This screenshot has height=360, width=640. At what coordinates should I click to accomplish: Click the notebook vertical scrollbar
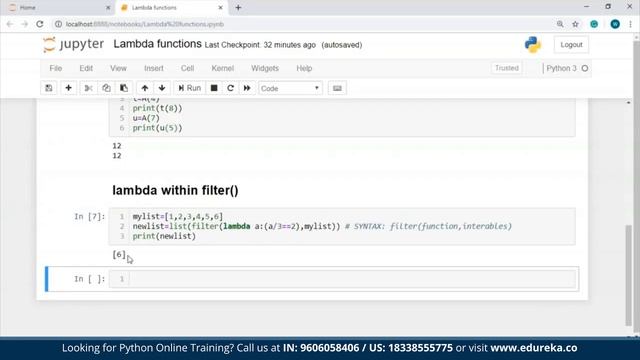pyautogui.click(x=629, y=275)
